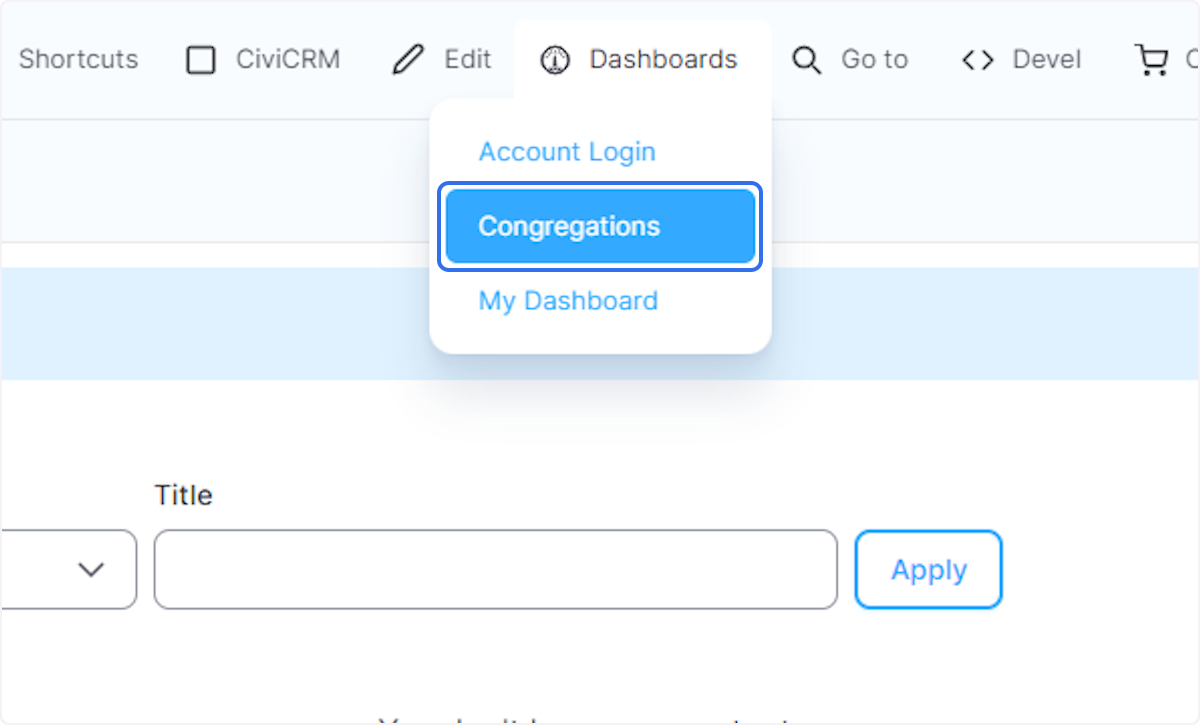Open My Dashboard from the dropdown

(x=567, y=300)
